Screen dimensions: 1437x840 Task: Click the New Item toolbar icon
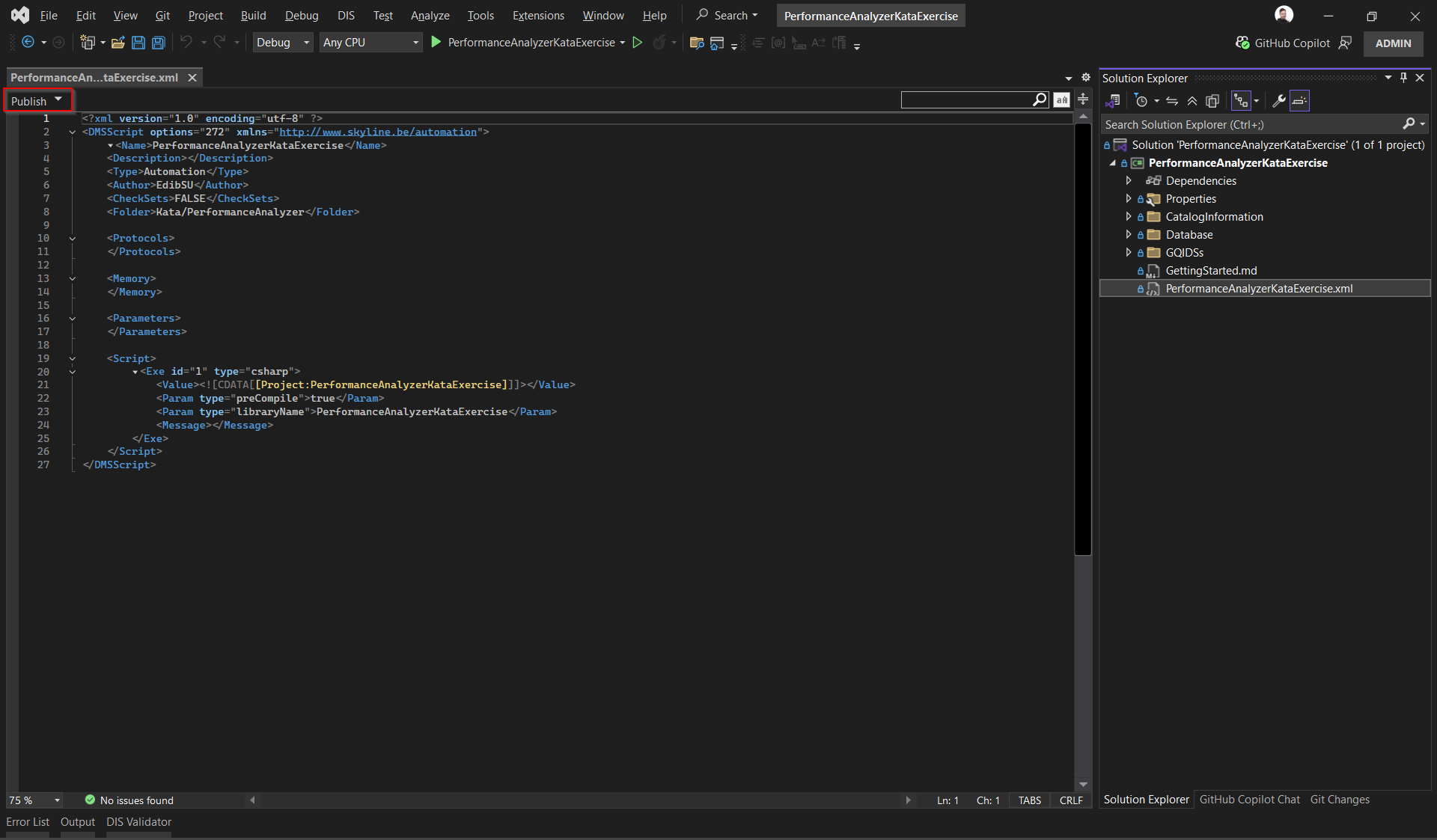[88, 43]
